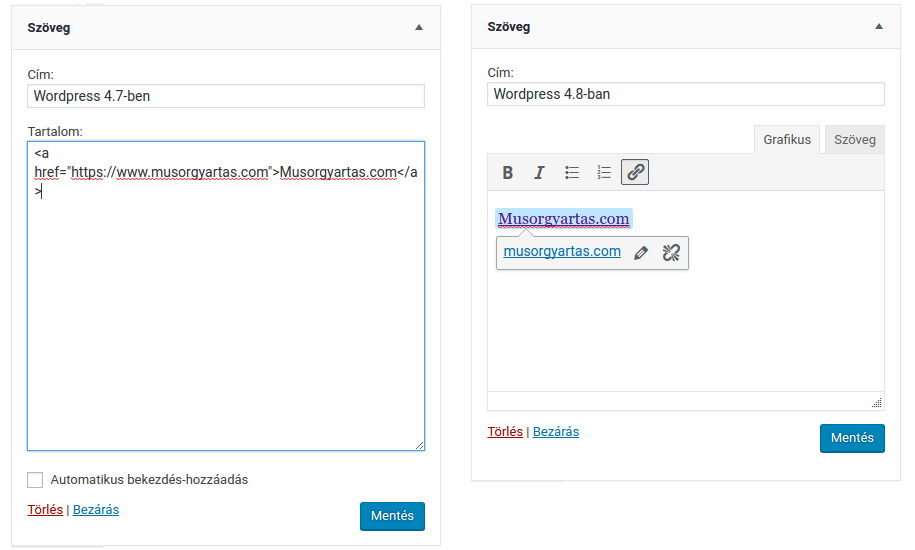Remove link with the unlink icon

(x=671, y=253)
